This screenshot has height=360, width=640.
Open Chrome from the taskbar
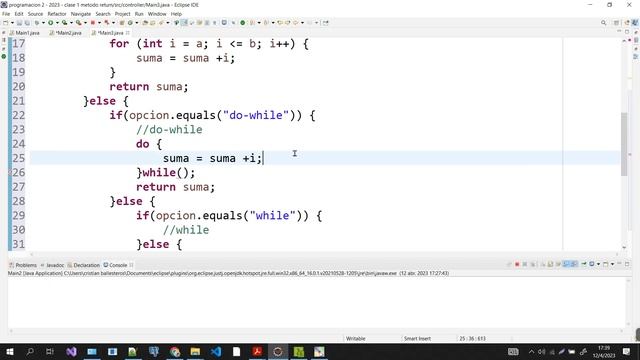pyautogui.click(x=175, y=351)
